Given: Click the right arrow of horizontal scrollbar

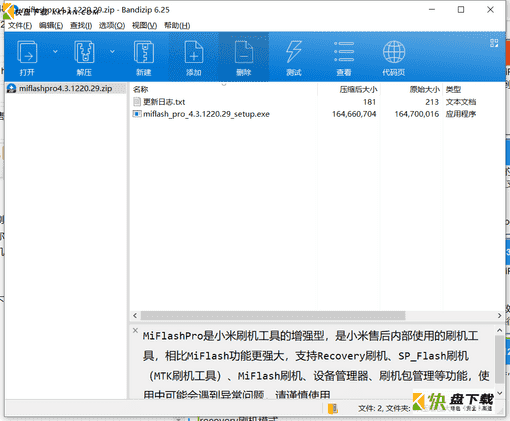Looking at the screenshot, I should pos(499,315).
